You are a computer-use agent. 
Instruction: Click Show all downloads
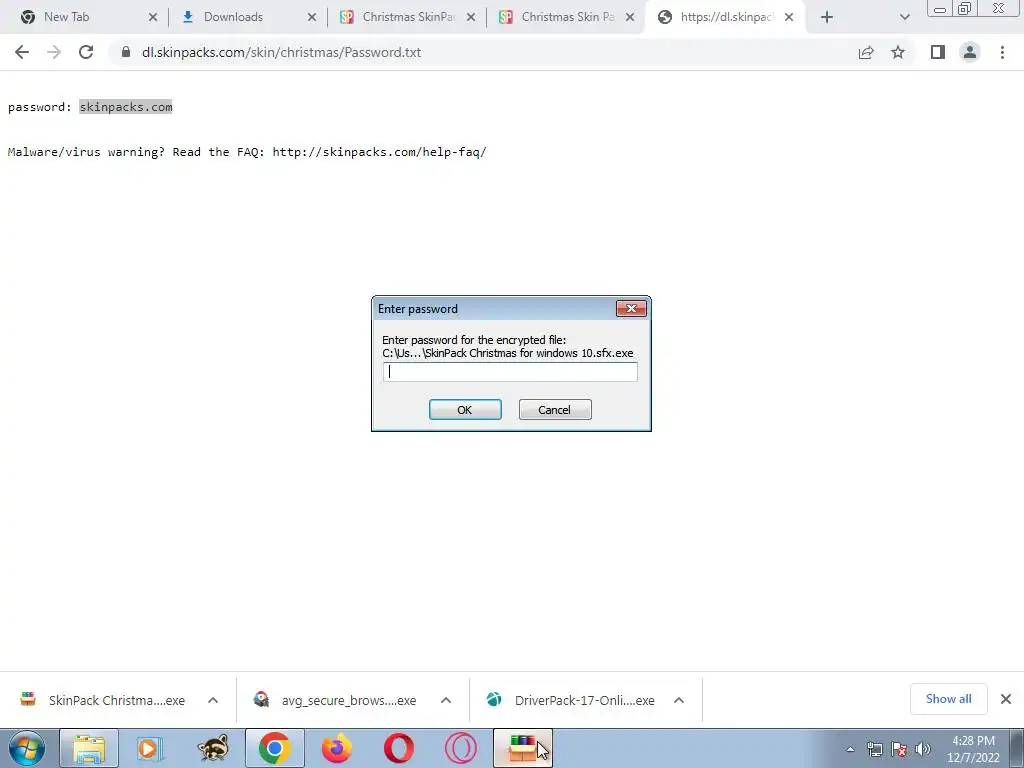pyautogui.click(x=948, y=699)
